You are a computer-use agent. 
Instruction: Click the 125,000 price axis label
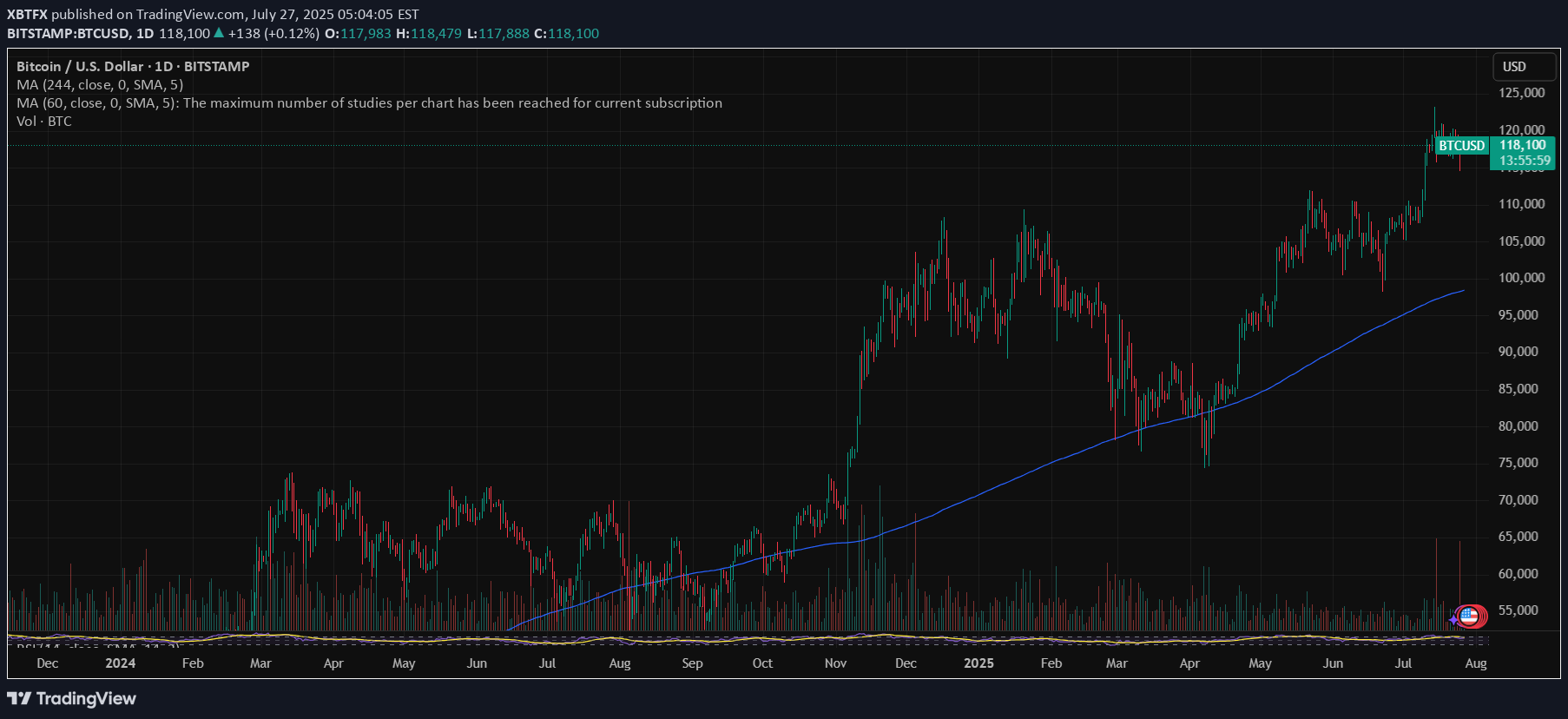click(1522, 93)
